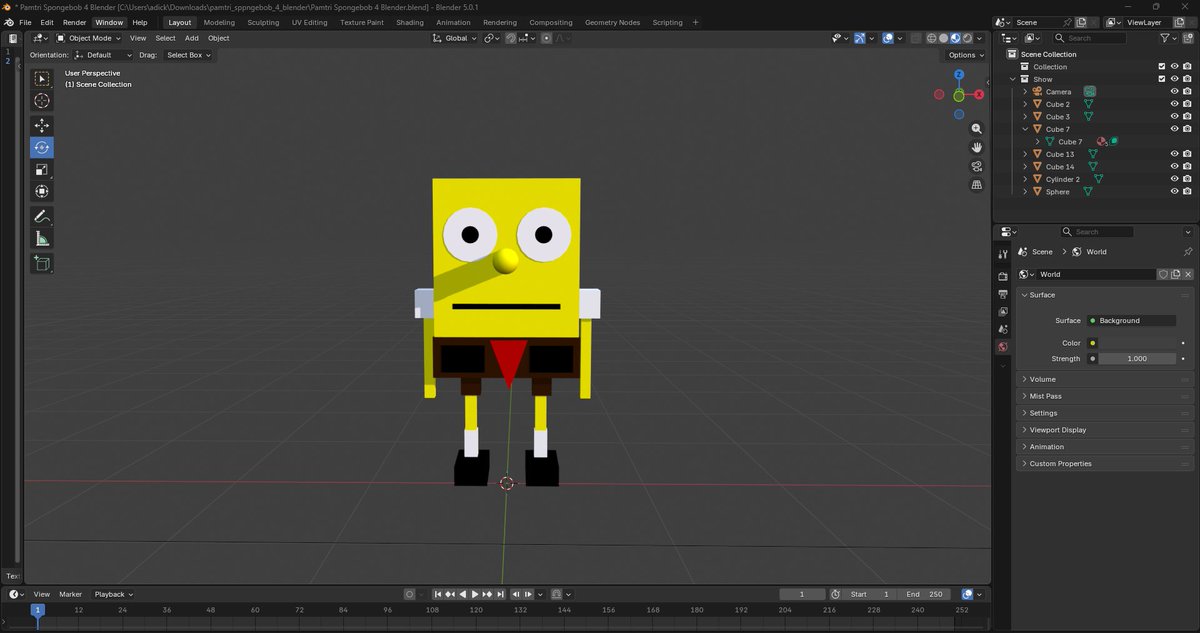Switch to the Shading workspace tab

tap(409, 22)
